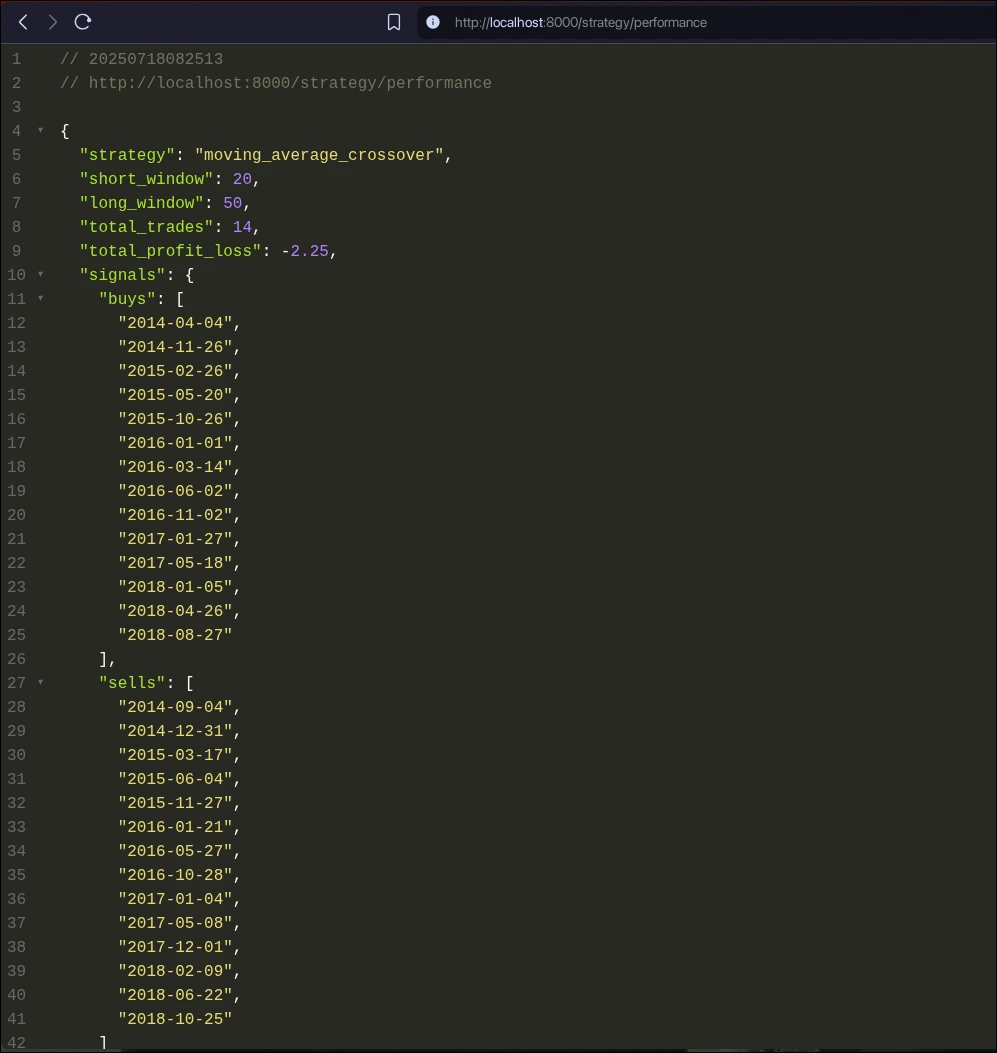The width and height of the screenshot is (997, 1053).
Task: Click the "total_trades" key
Action: (146, 227)
